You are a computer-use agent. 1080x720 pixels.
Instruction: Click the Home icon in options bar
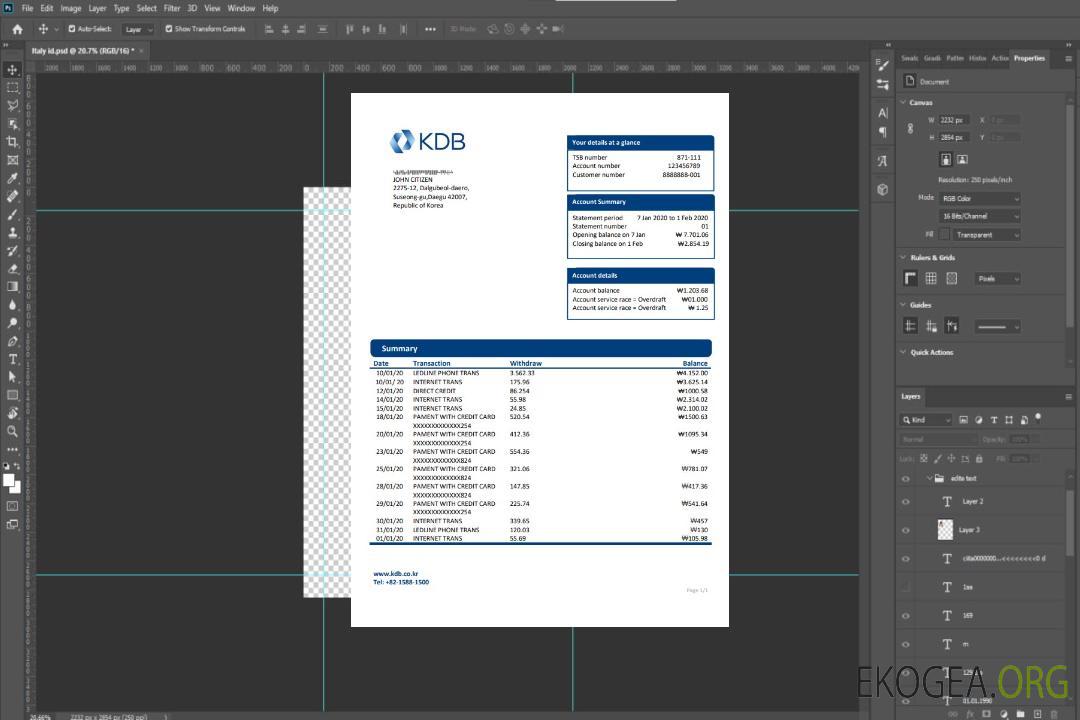pos(17,29)
